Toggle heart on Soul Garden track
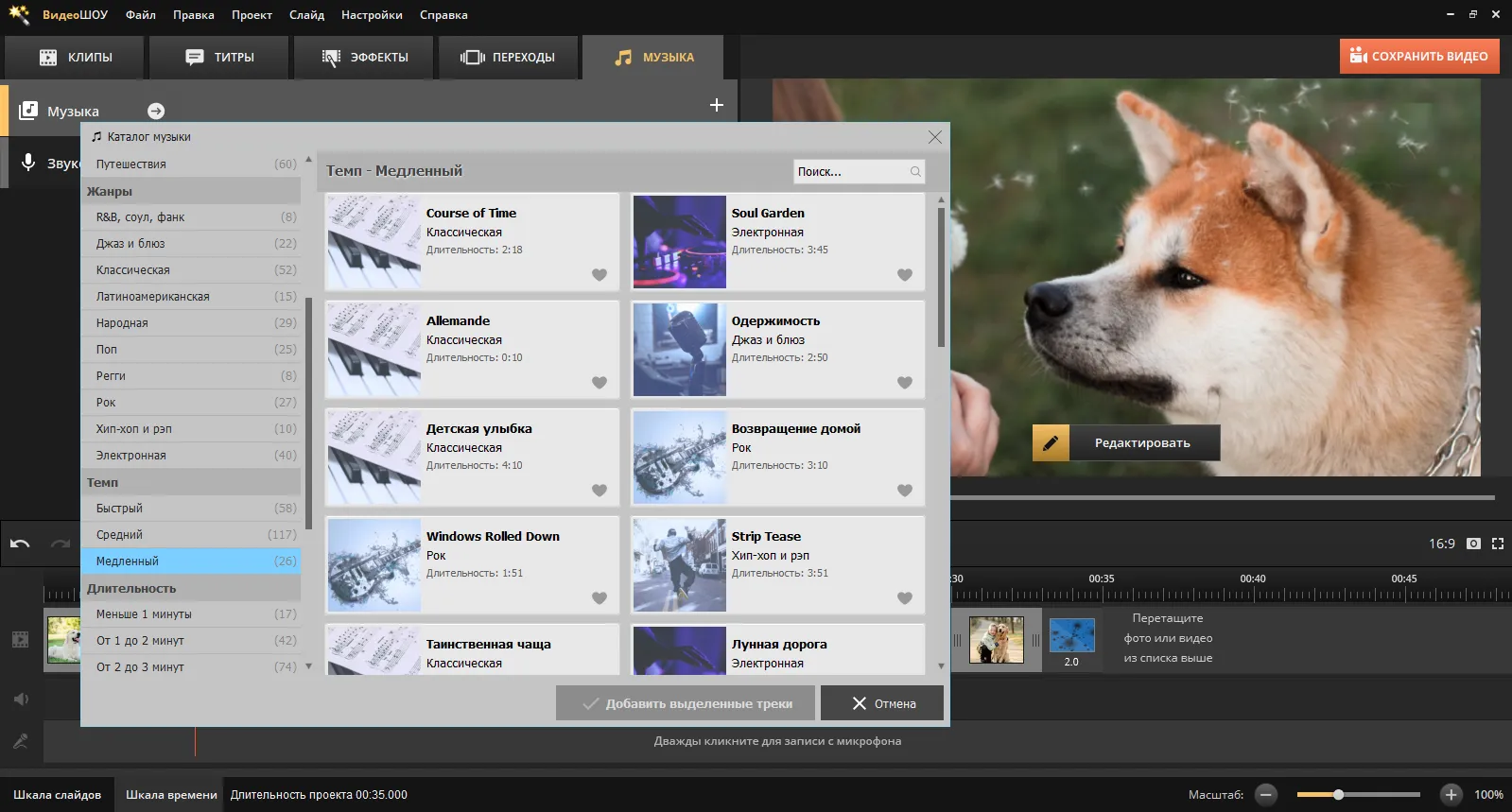The image size is (1512, 812). point(905,275)
